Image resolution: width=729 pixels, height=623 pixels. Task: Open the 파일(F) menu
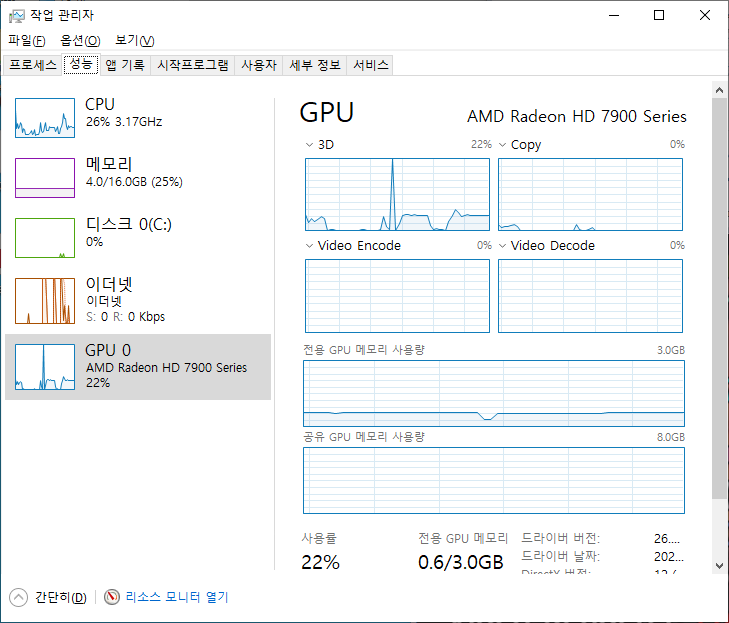(x=27, y=41)
